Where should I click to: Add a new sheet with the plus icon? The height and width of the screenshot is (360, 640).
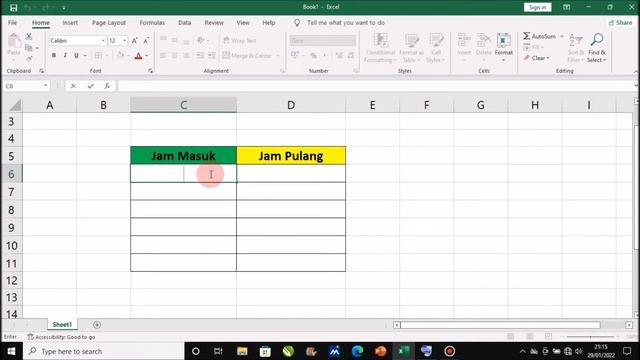point(97,325)
